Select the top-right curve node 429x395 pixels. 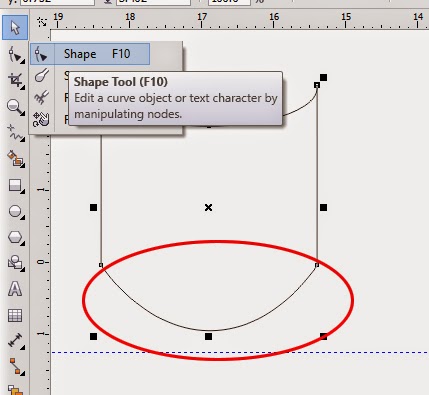[x=317, y=85]
